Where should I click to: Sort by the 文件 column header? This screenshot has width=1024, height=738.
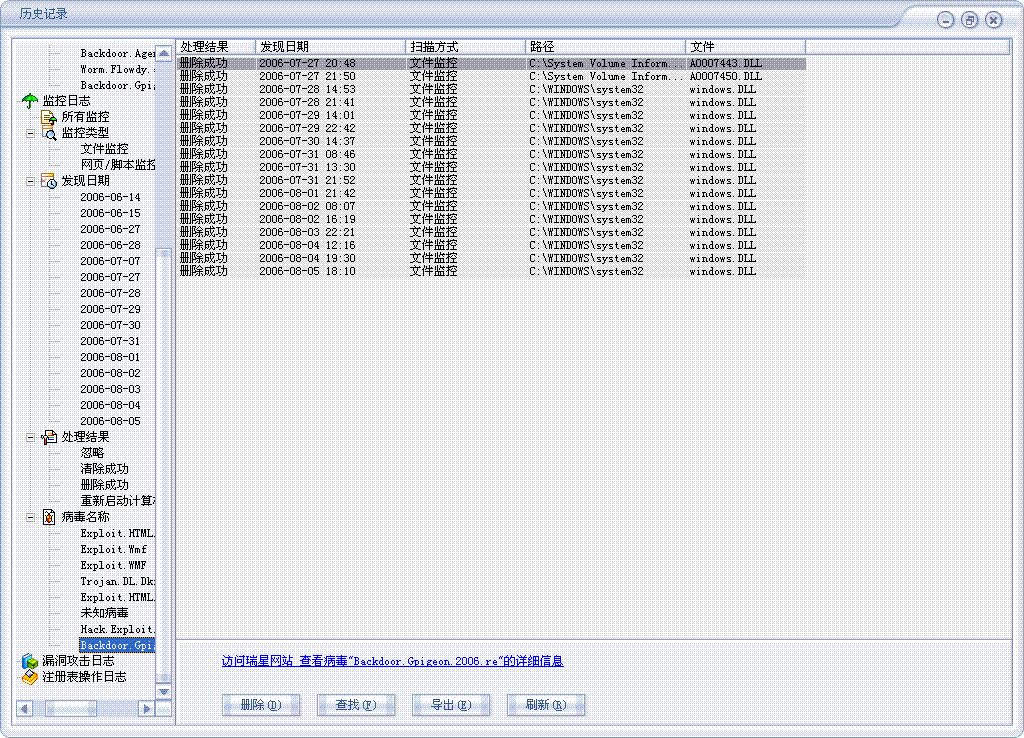point(746,47)
